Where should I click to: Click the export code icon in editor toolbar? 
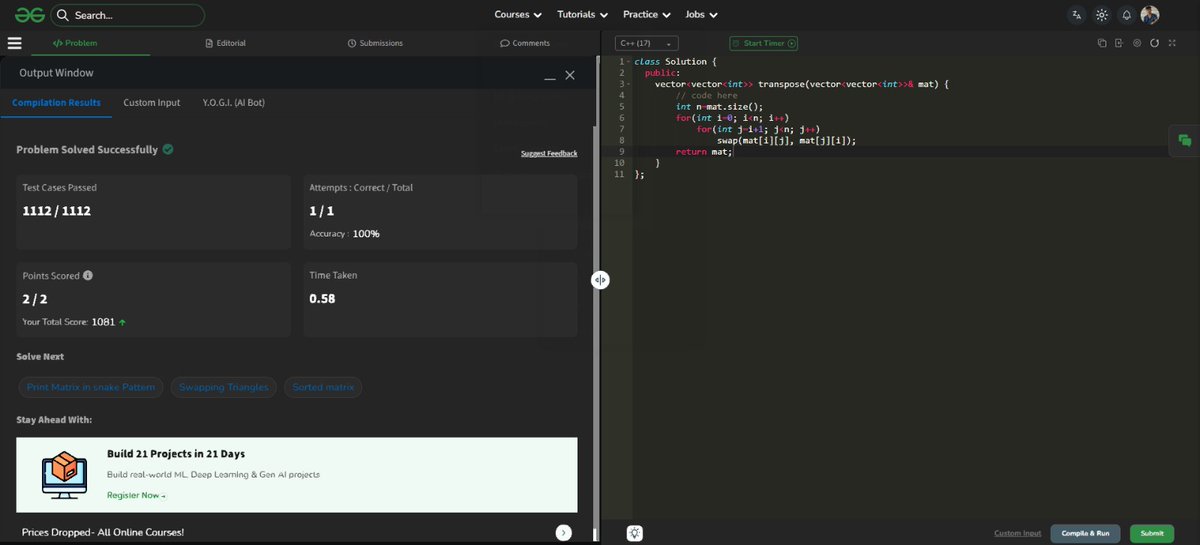[x=1119, y=43]
